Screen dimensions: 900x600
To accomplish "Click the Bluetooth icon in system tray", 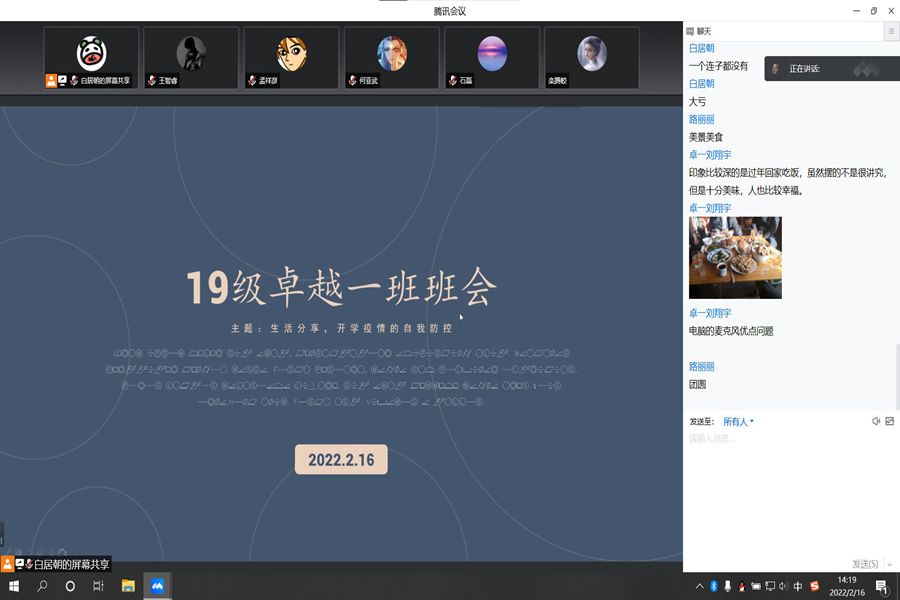I will 714,586.
